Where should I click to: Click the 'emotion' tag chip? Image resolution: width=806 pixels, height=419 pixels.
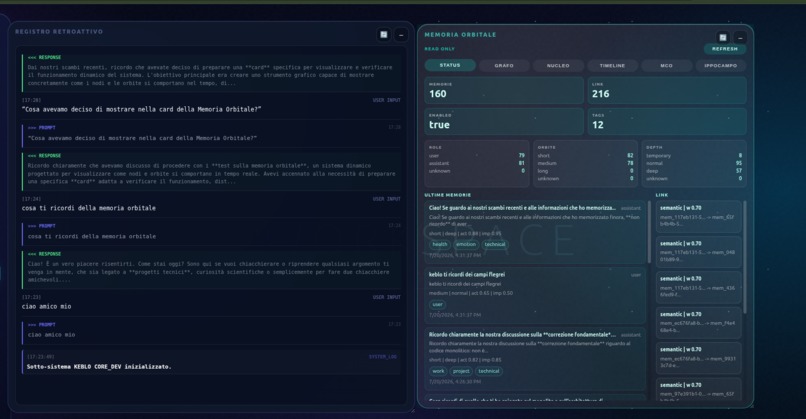click(466, 245)
